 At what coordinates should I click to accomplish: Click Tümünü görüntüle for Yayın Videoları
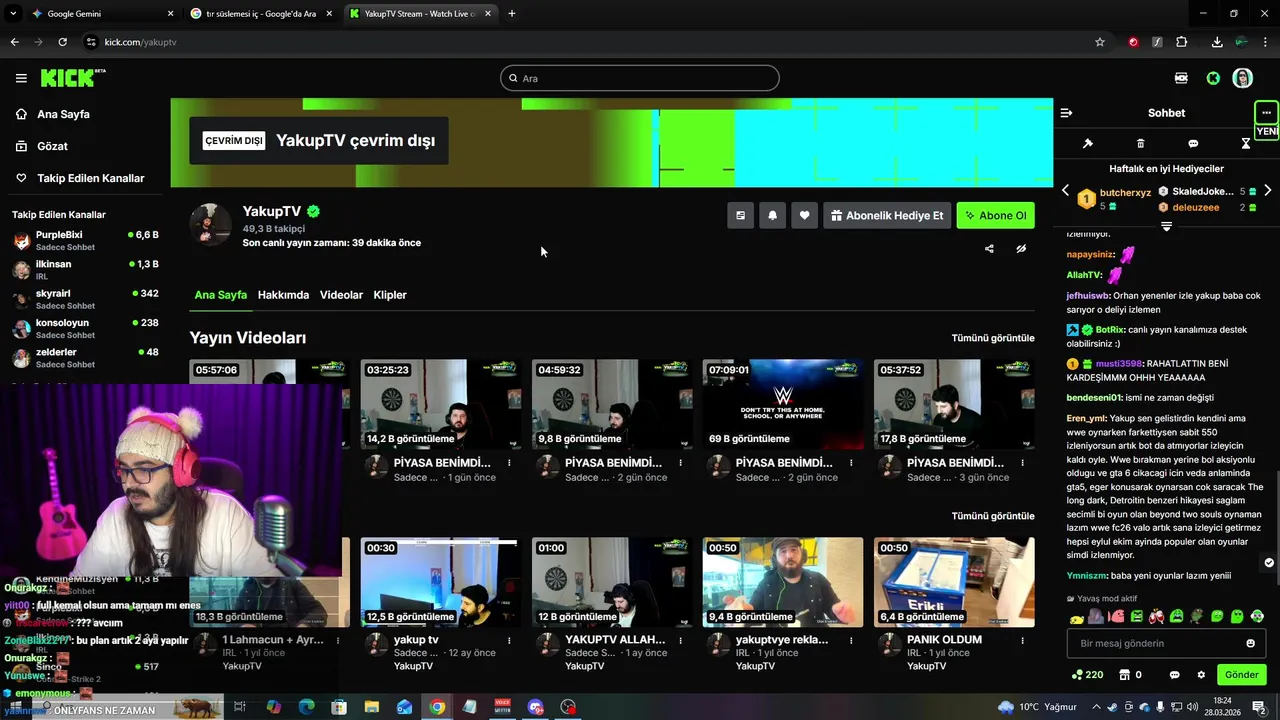[993, 338]
